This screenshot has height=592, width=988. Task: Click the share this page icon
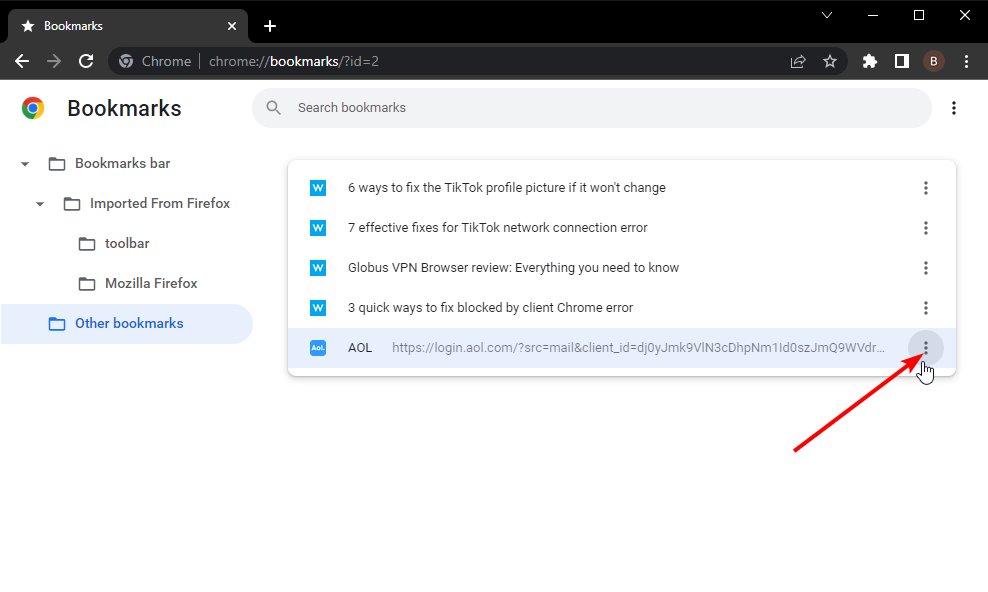[798, 61]
